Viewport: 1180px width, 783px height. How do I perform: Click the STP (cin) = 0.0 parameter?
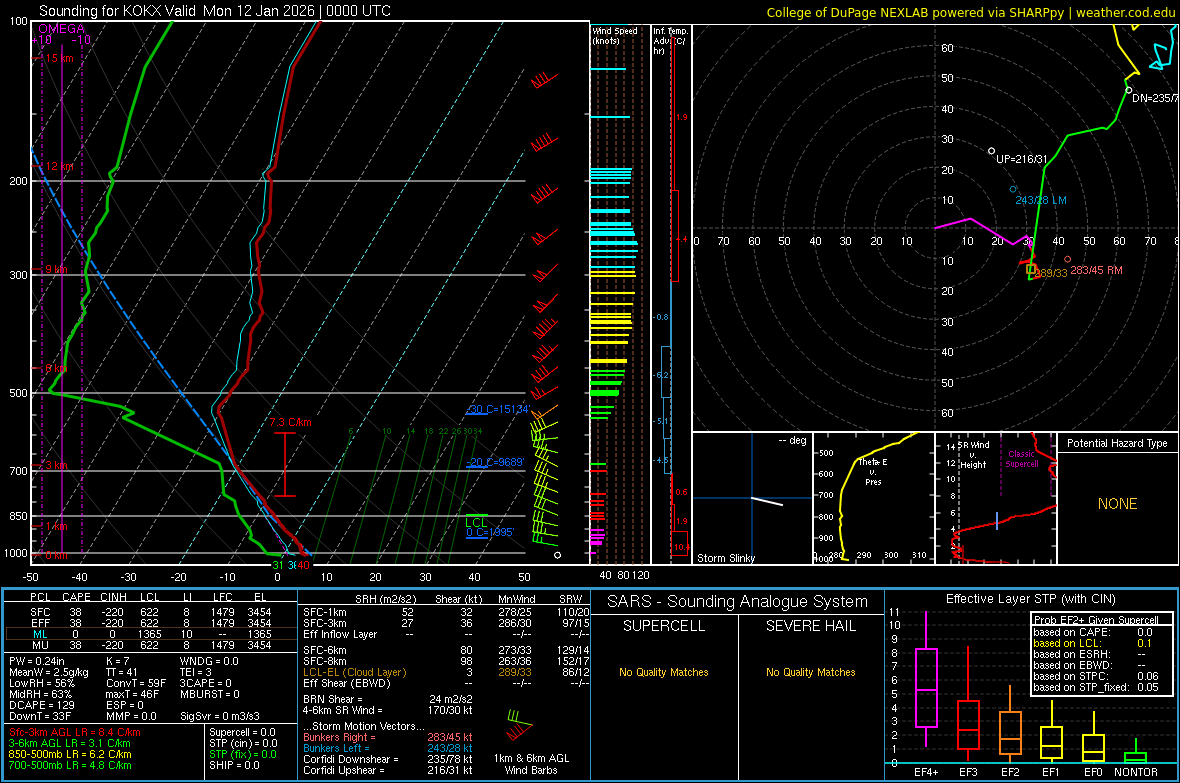pos(243,743)
